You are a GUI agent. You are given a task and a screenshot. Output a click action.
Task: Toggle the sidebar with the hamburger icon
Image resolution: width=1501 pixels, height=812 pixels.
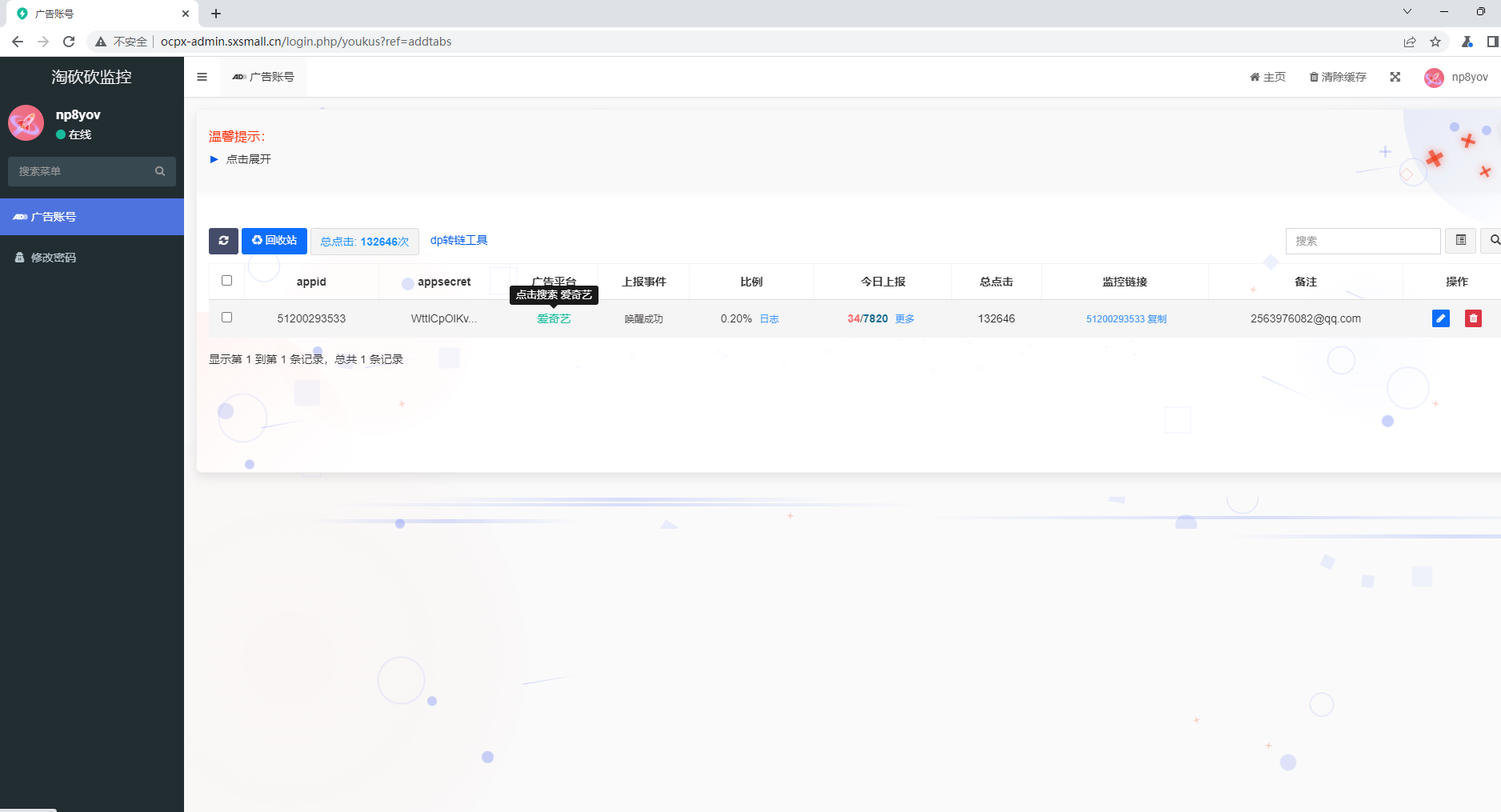tap(202, 77)
